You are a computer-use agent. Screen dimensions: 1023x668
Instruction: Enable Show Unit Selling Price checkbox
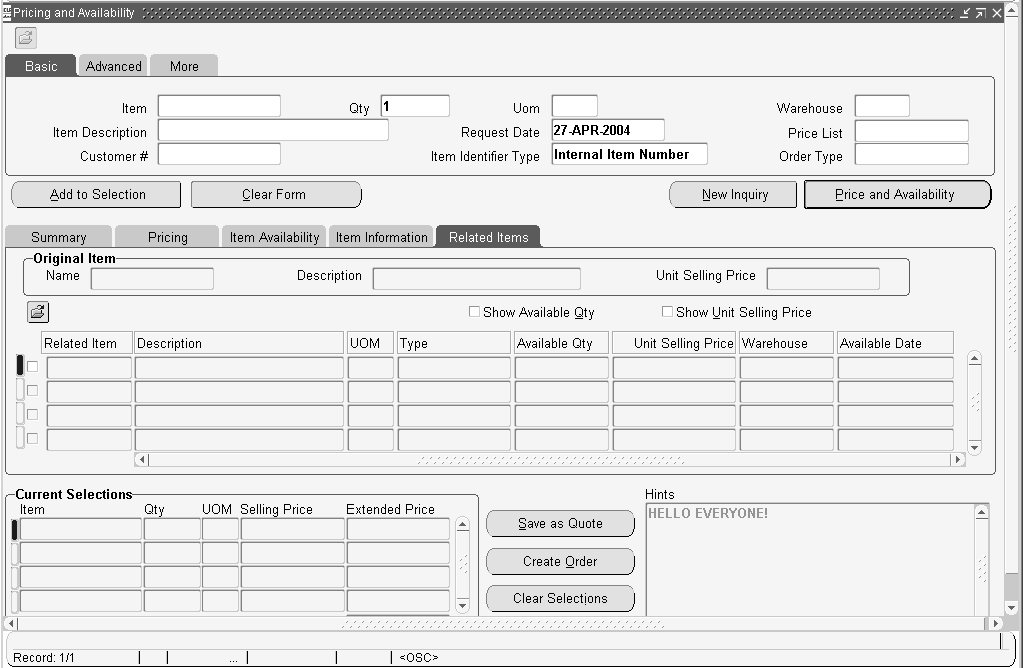pos(667,312)
